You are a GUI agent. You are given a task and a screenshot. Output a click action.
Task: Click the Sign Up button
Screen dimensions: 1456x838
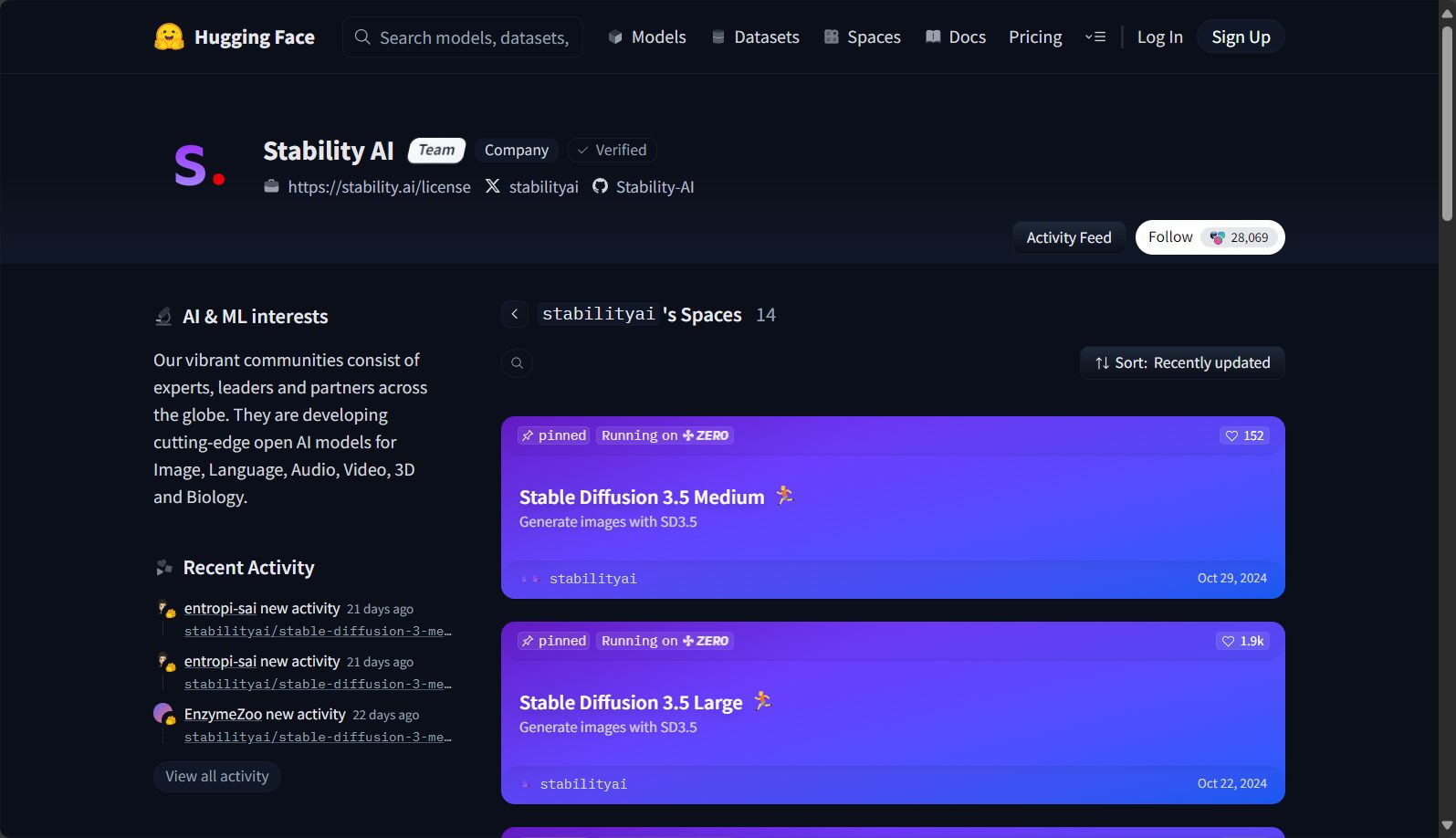[x=1241, y=37]
